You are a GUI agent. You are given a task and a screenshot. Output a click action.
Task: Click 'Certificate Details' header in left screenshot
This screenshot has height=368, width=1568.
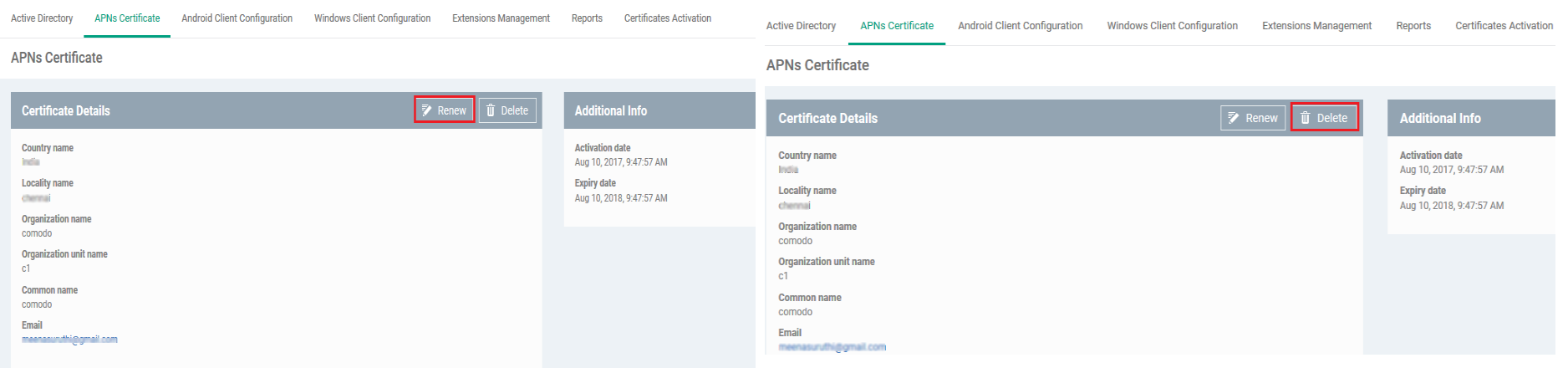click(x=66, y=110)
